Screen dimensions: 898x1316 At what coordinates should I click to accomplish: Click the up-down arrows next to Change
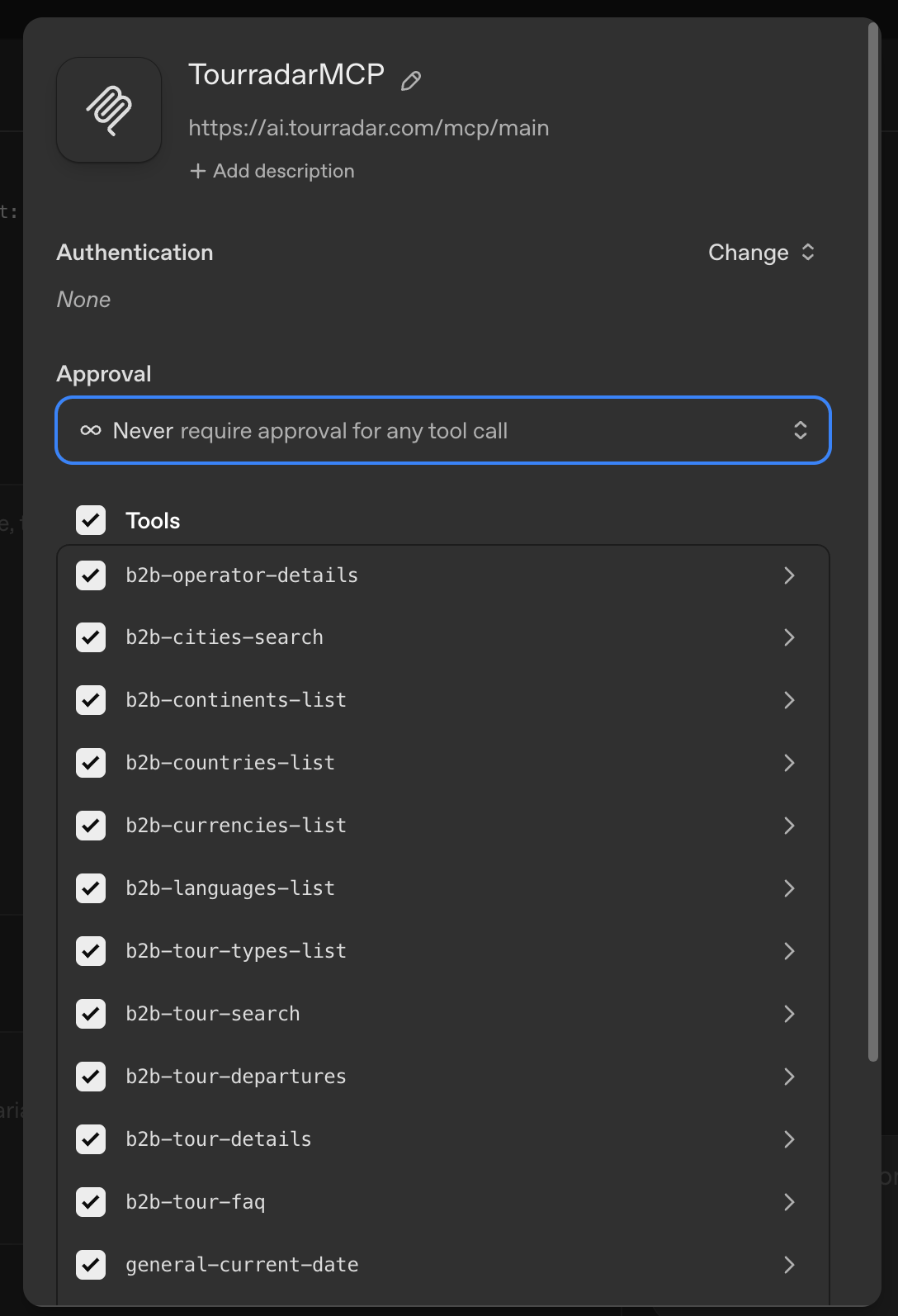tap(808, 253)
